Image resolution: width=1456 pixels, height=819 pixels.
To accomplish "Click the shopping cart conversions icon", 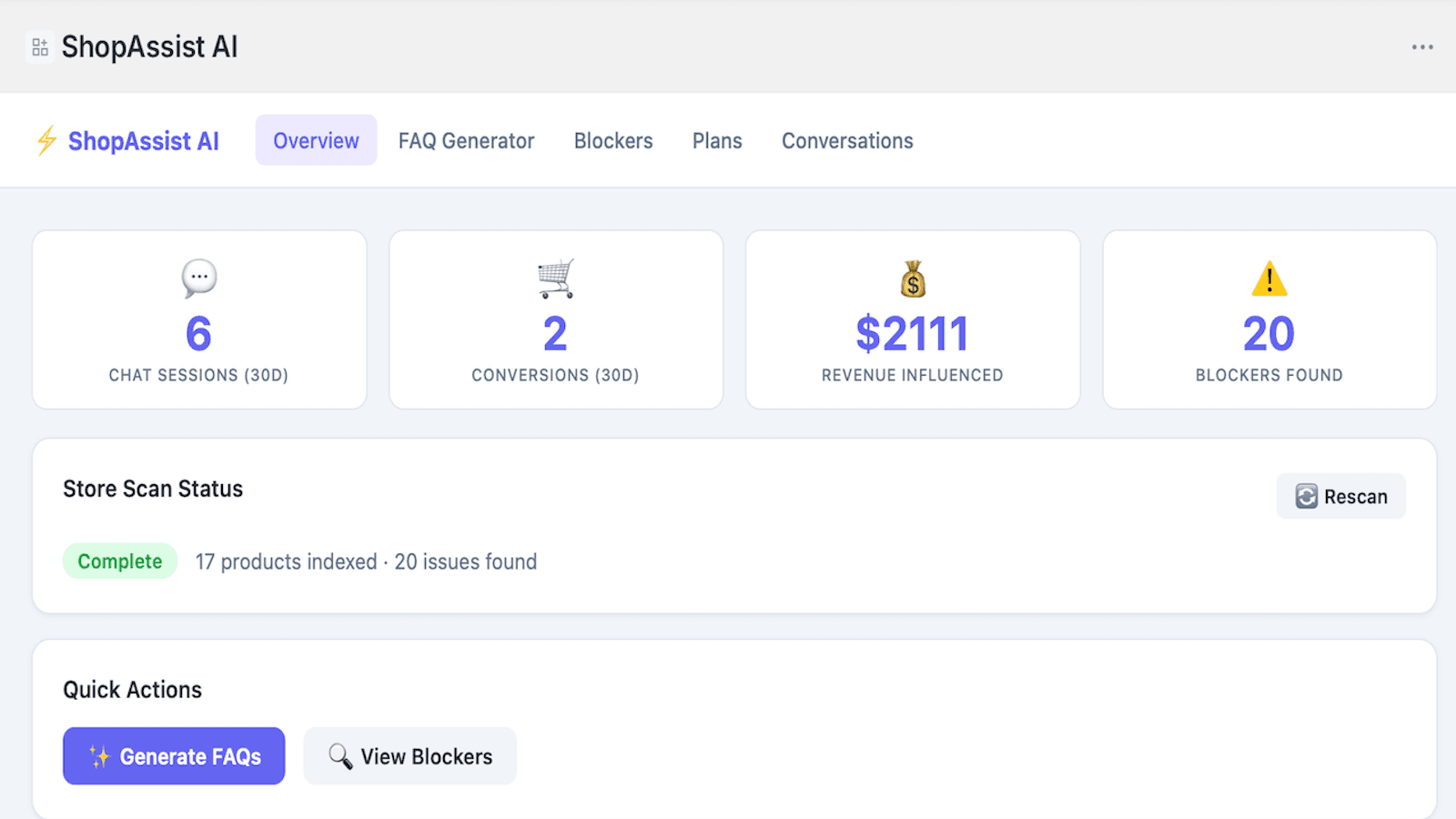I will (x=555, y=278).
